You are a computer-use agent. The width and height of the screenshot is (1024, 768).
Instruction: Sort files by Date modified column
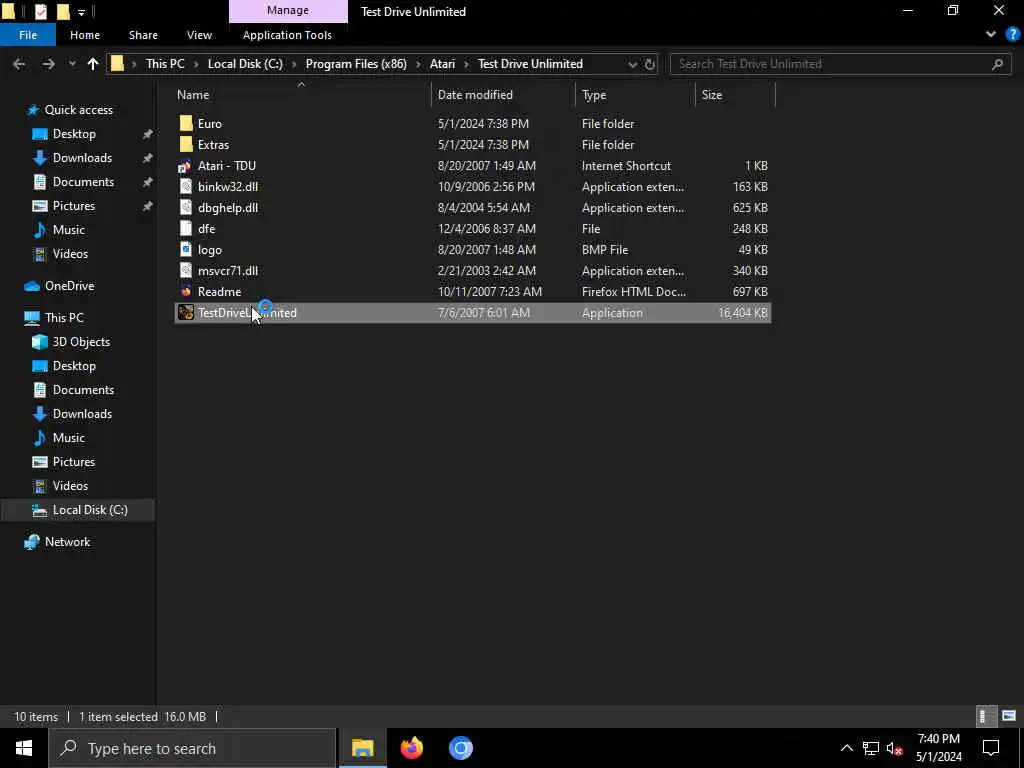tap(503, 95)
